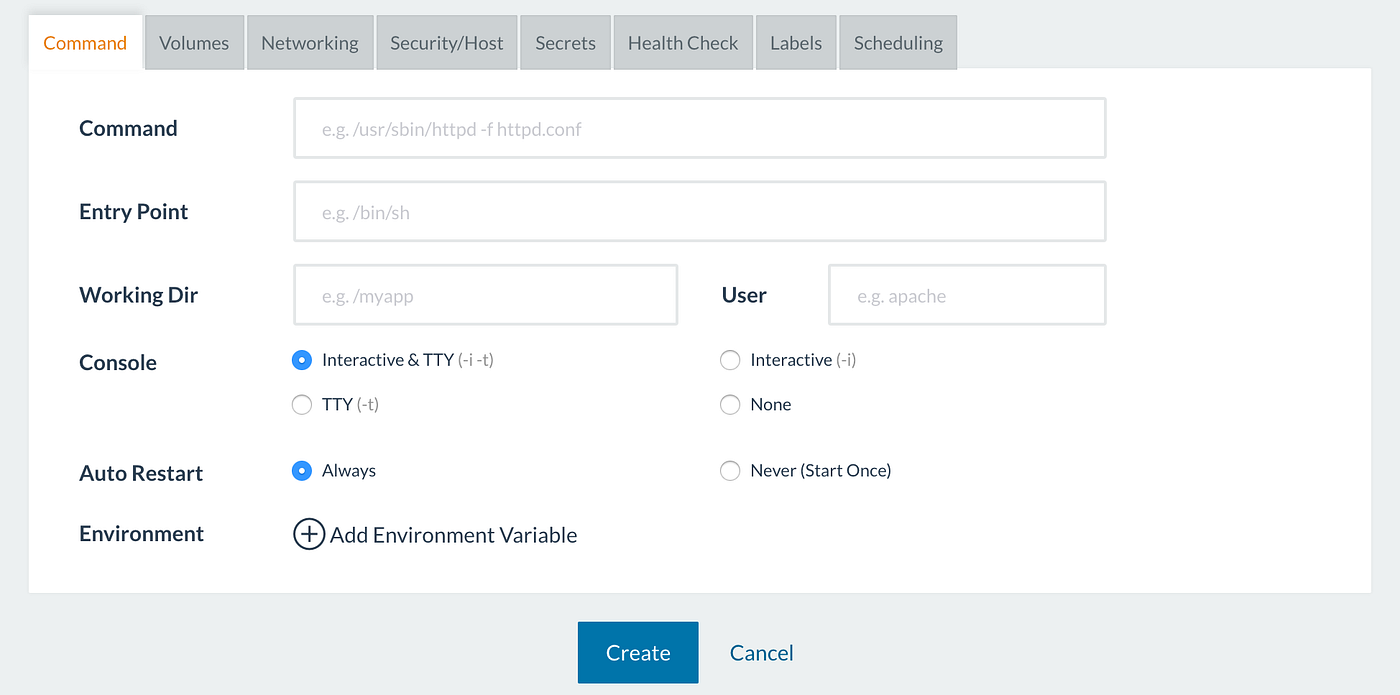Choose Never (Start Once) restart option
This screenshot has height=695, width=1400.
(x=730, y=470)
